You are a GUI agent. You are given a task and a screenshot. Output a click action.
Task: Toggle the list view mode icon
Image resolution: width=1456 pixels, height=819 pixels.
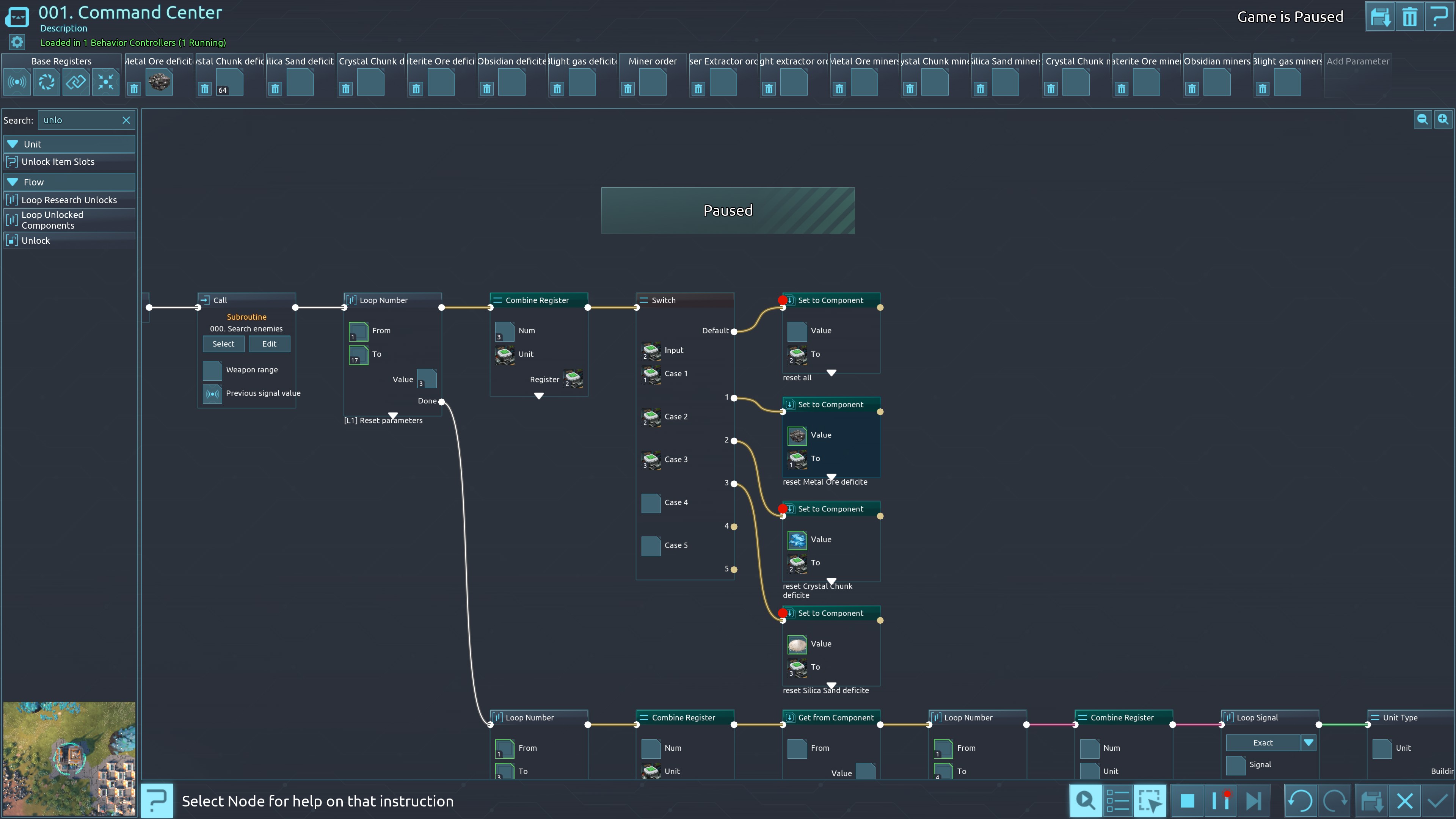click(x=1117, y=801)
